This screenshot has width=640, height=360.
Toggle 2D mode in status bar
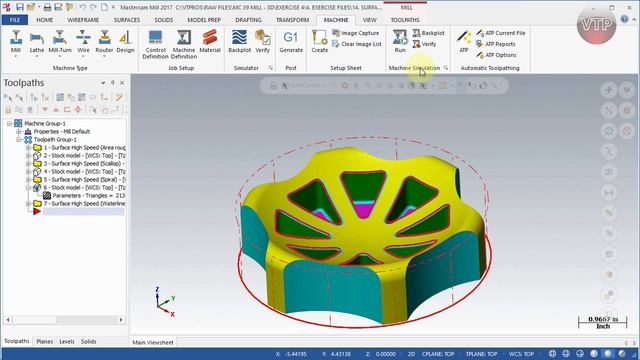click(x=411, y=354)
